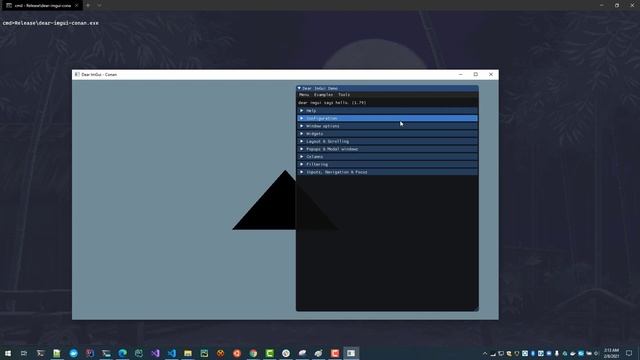Click the cmd command line text in the terminal
This screenshot has height=360, width=640.
click(50, 23)
